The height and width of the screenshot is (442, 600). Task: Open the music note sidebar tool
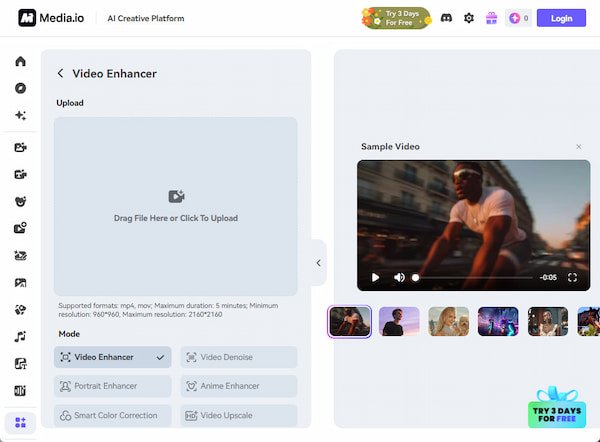coord(21,337)
